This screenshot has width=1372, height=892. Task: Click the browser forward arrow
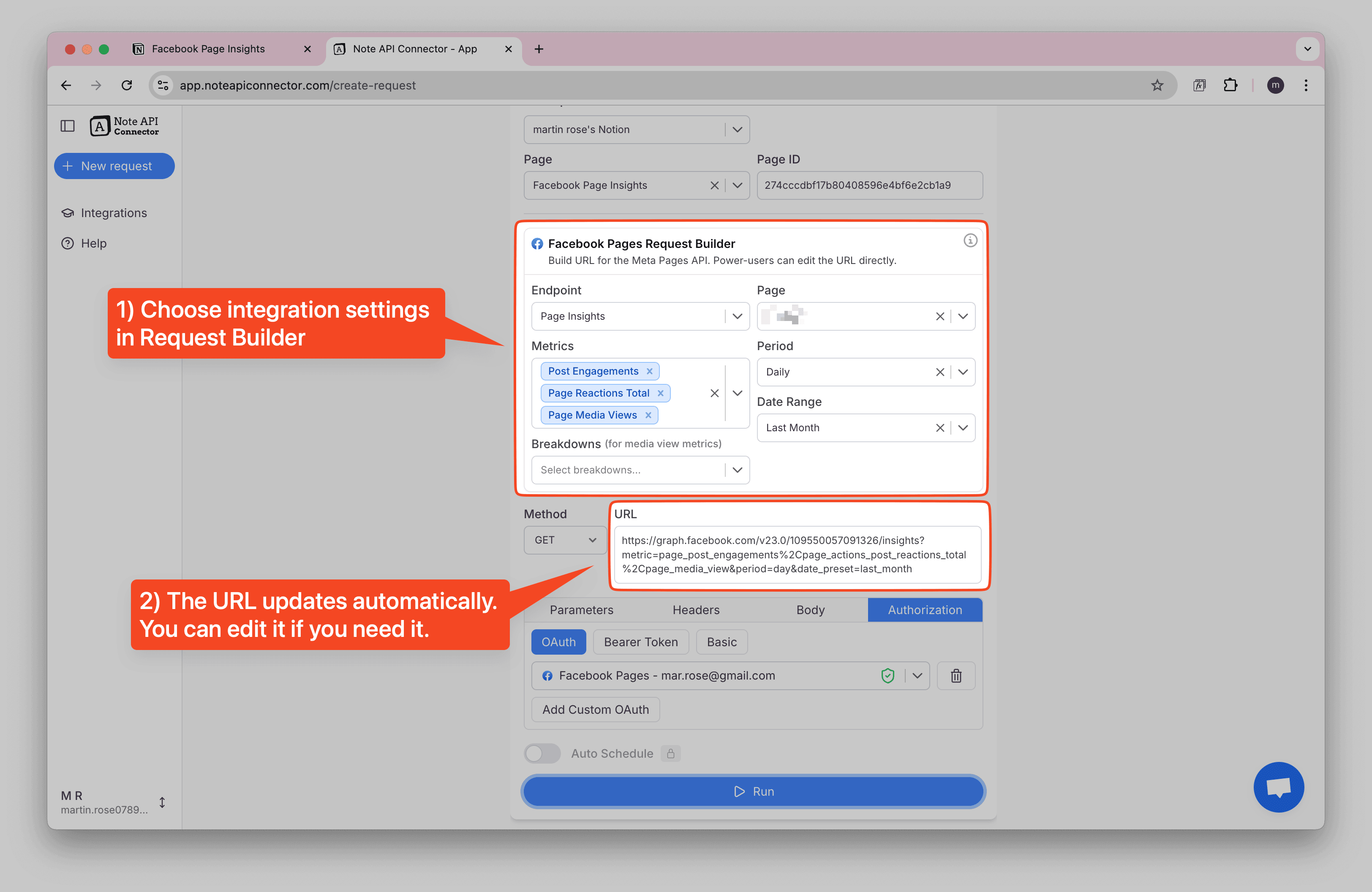coord(96,85)
